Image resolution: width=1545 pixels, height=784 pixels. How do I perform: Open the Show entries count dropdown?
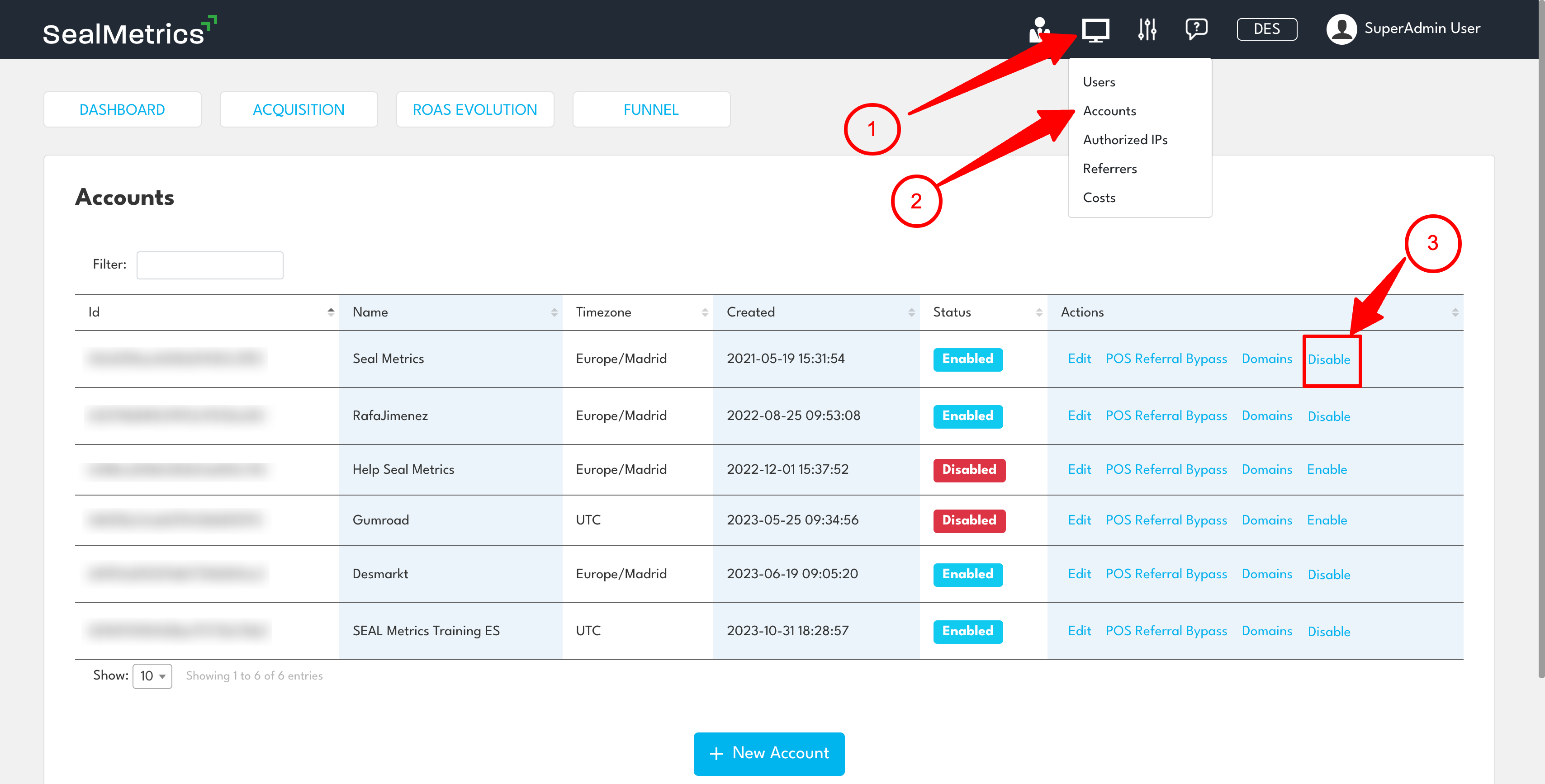152,676
